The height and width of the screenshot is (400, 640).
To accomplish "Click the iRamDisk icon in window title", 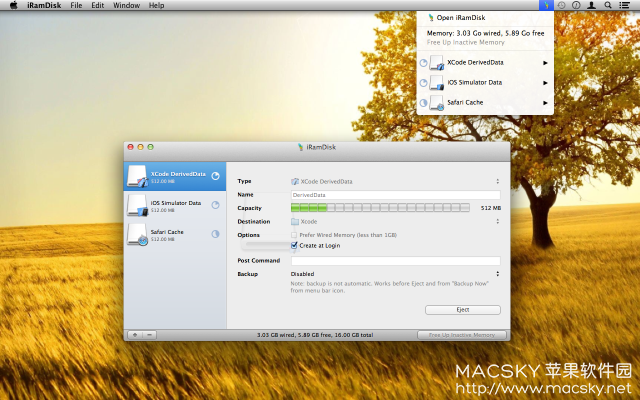I will tap(301, 147).
